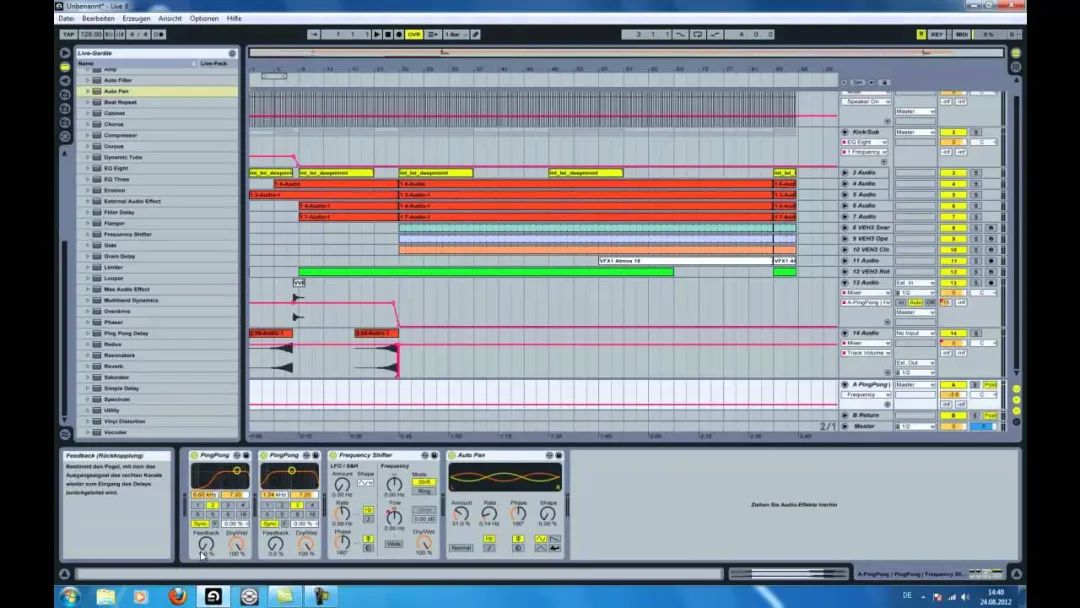Select the Live Devices browser icon in sidebar
Viewport: 1080px width, 608px height.
click(x=65, y=67)
